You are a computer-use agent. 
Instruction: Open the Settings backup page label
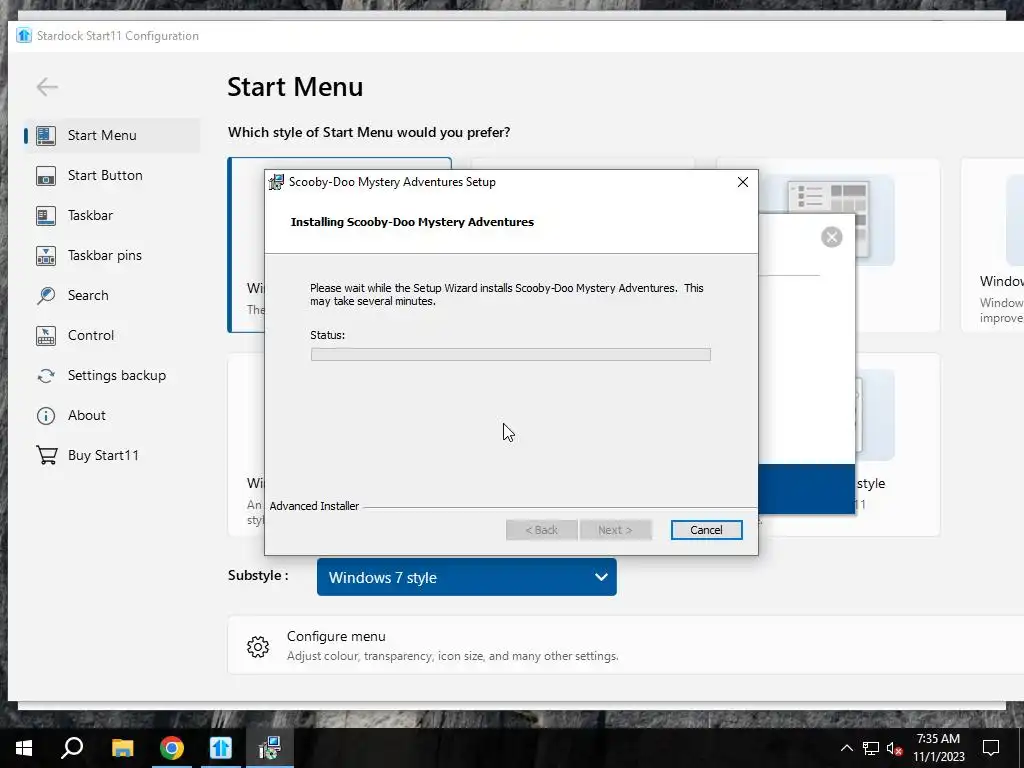click(x=117, y=376)
